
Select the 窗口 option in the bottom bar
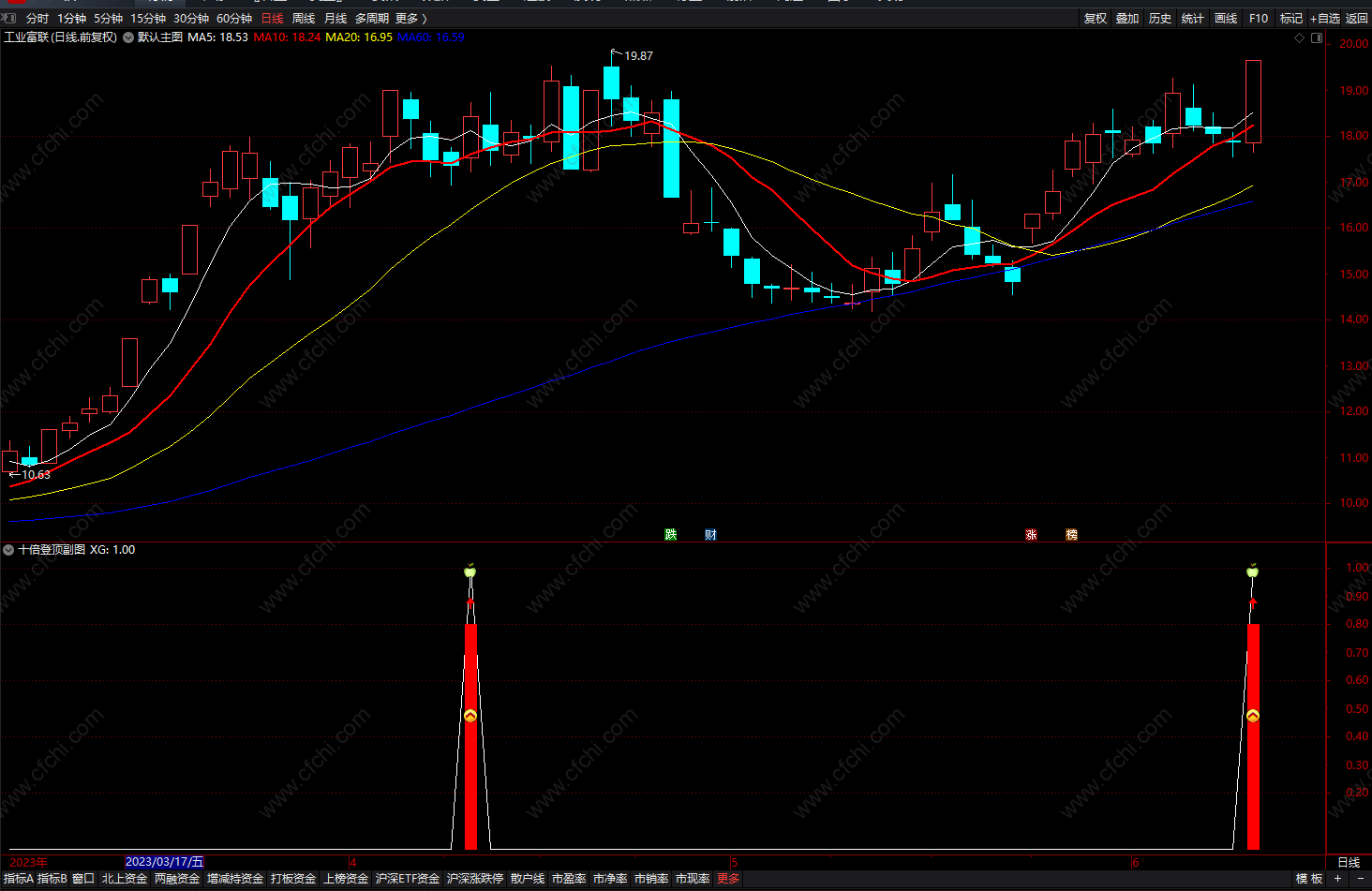coord(83,879)
